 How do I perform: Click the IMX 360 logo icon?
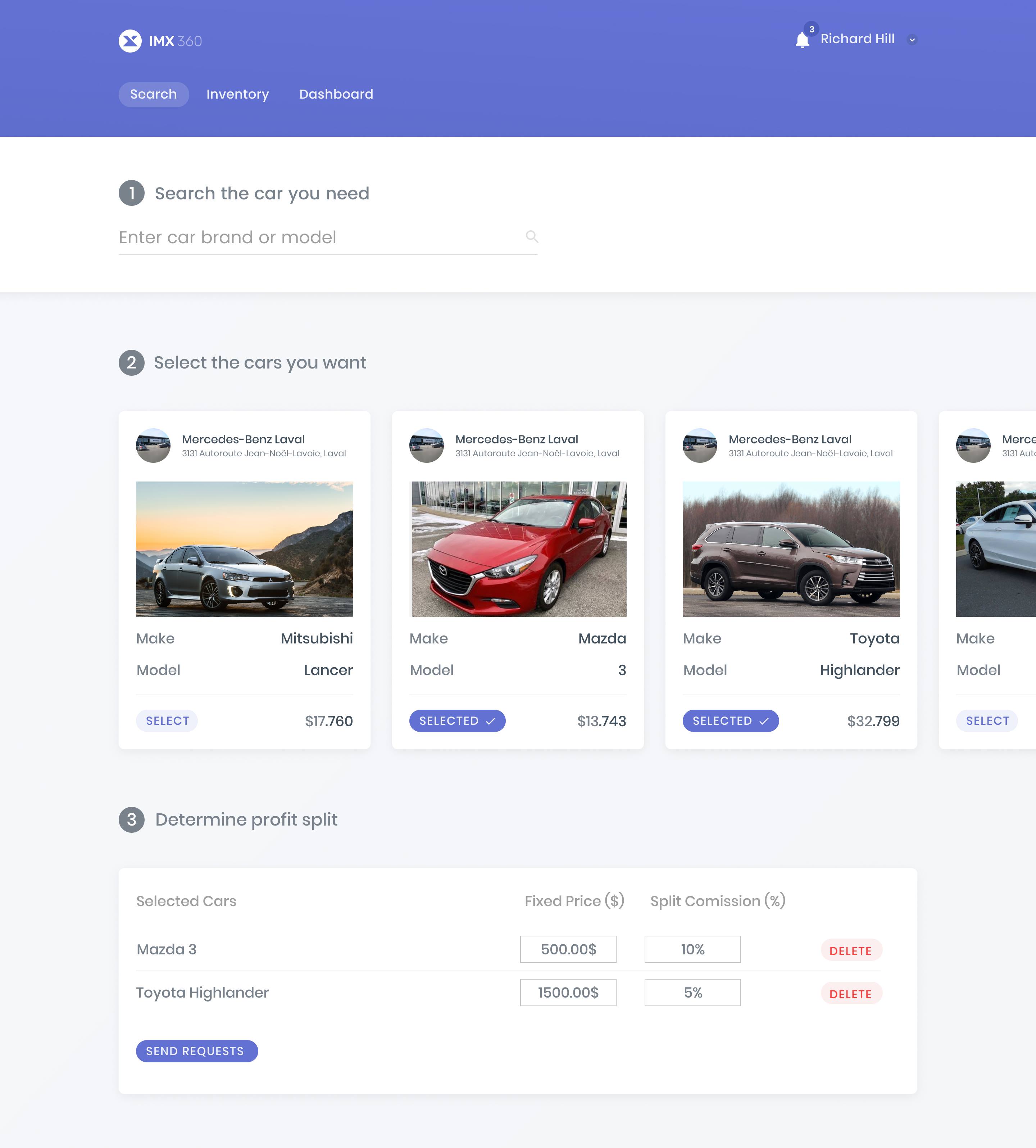point(130,41)
